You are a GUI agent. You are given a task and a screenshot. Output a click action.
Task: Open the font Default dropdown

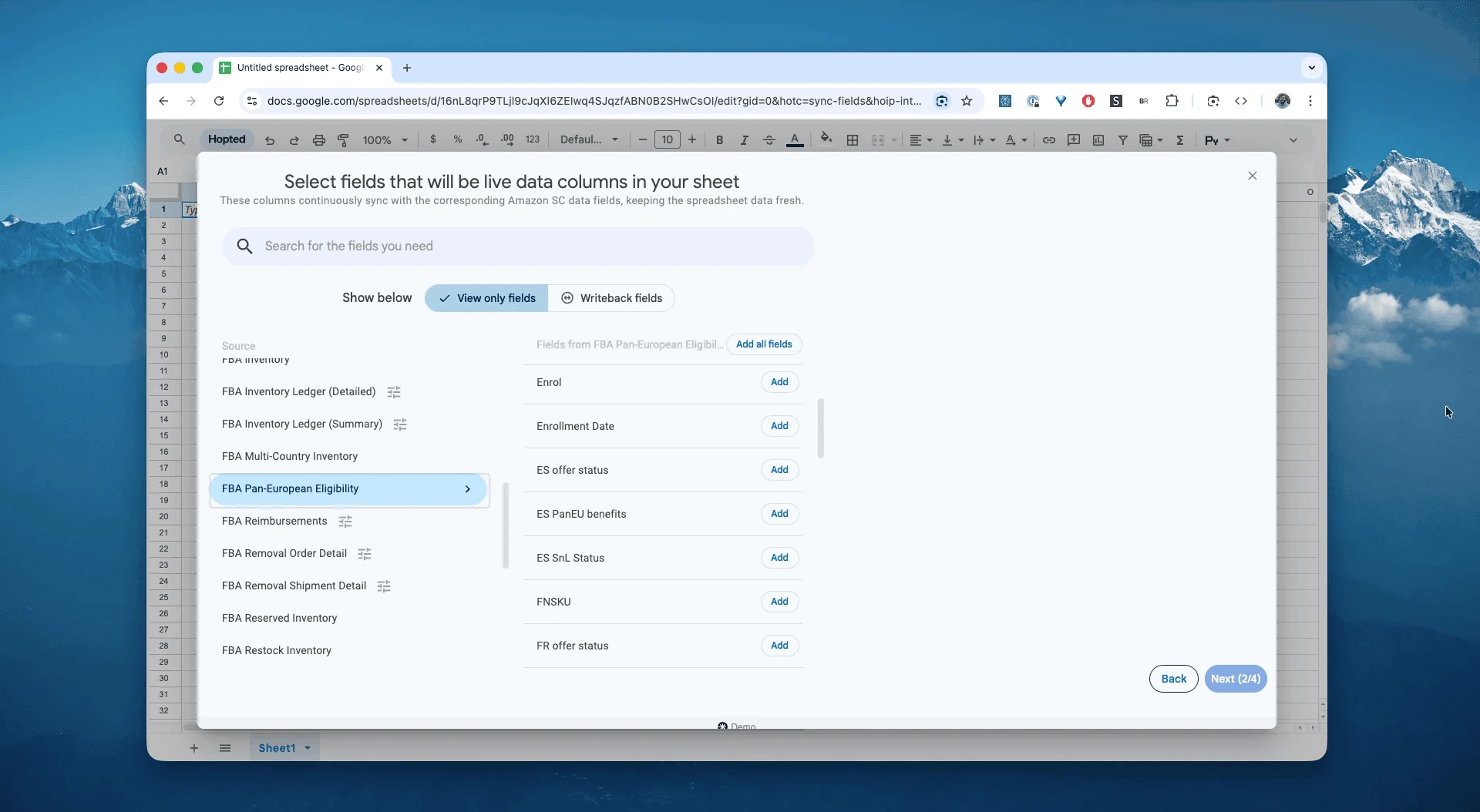click(x=589, y=139)
